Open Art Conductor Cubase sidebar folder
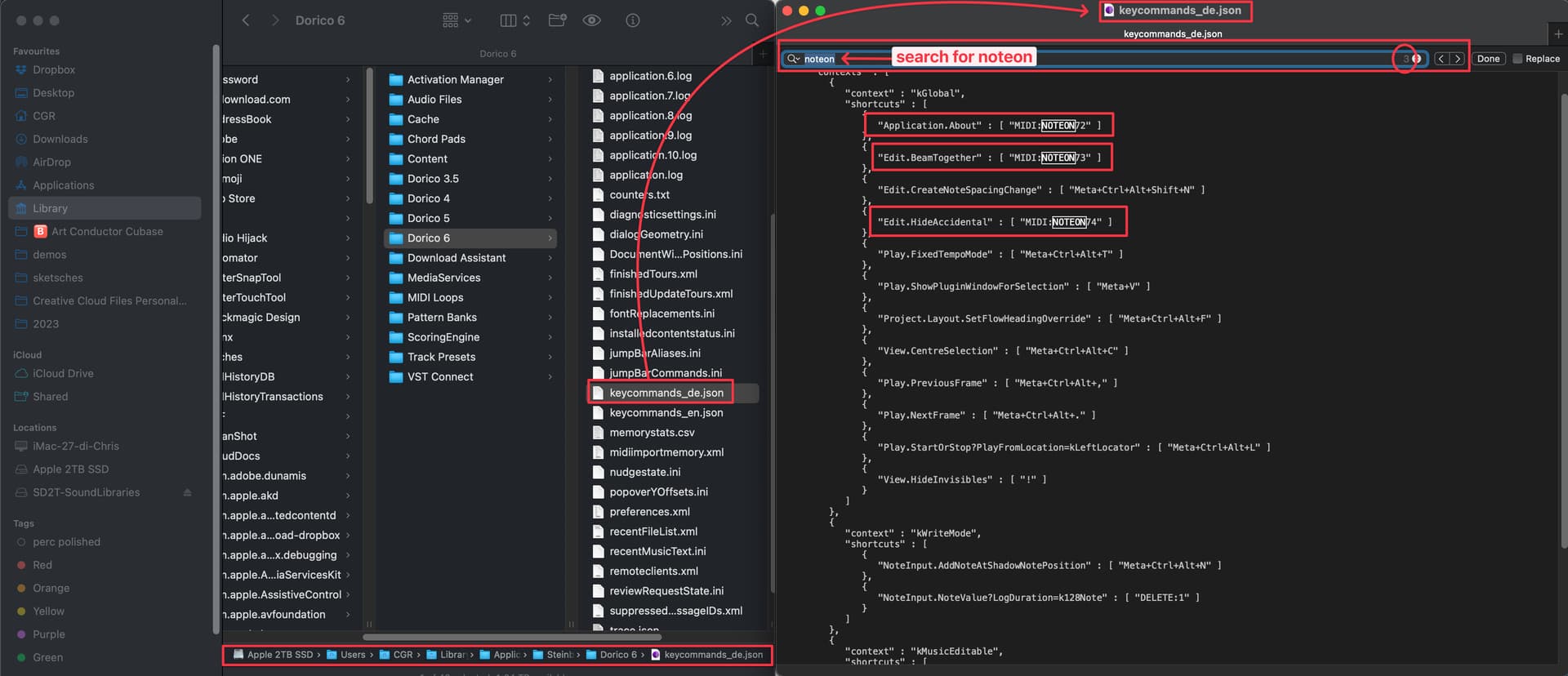 click(x=107, y=232)
